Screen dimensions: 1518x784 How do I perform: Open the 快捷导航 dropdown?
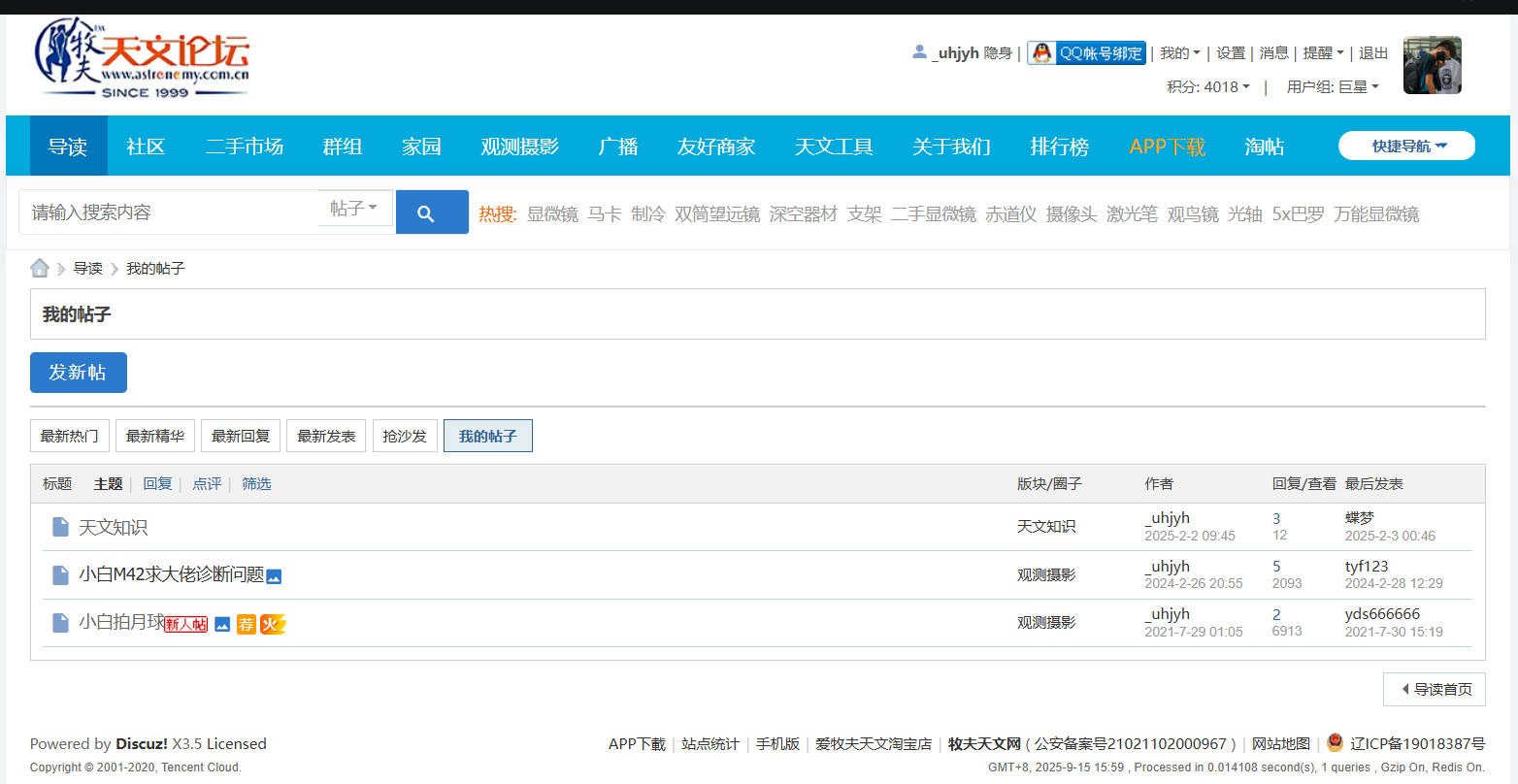tap(1406, 146)
